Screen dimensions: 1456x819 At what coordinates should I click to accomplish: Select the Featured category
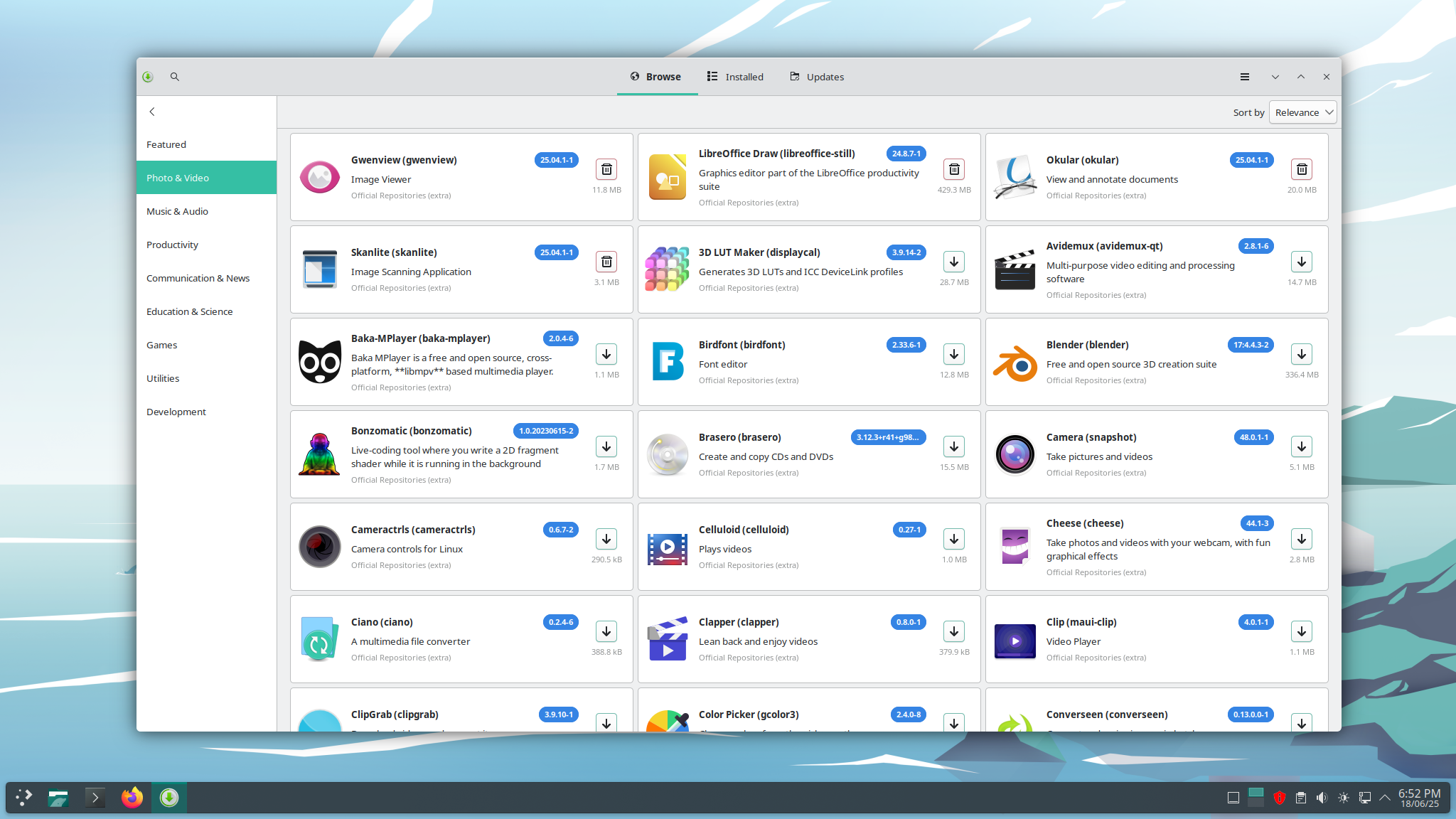(x=206, y=144)
